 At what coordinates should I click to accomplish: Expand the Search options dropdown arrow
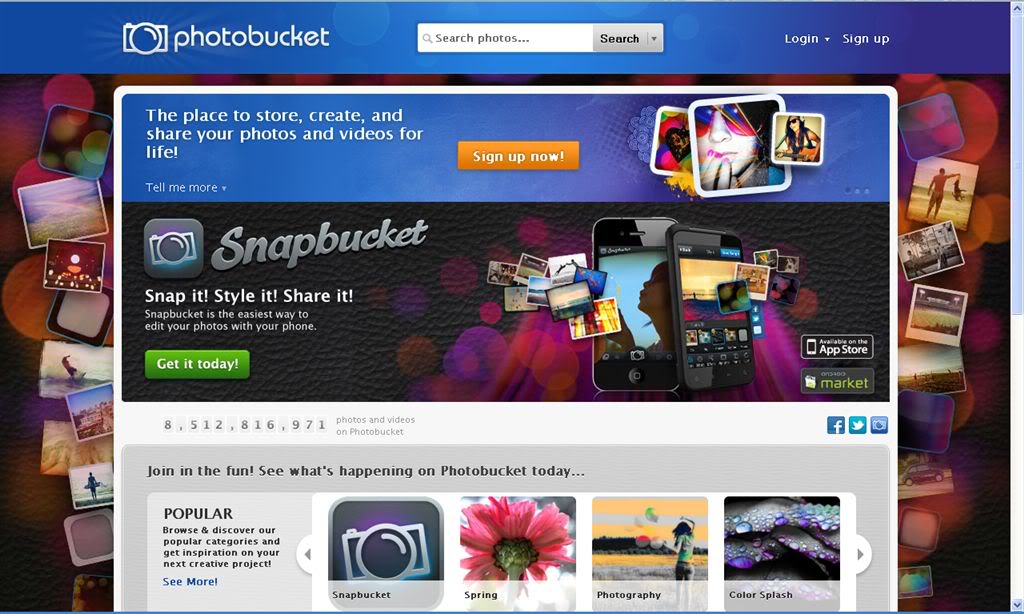coord(654,39)
